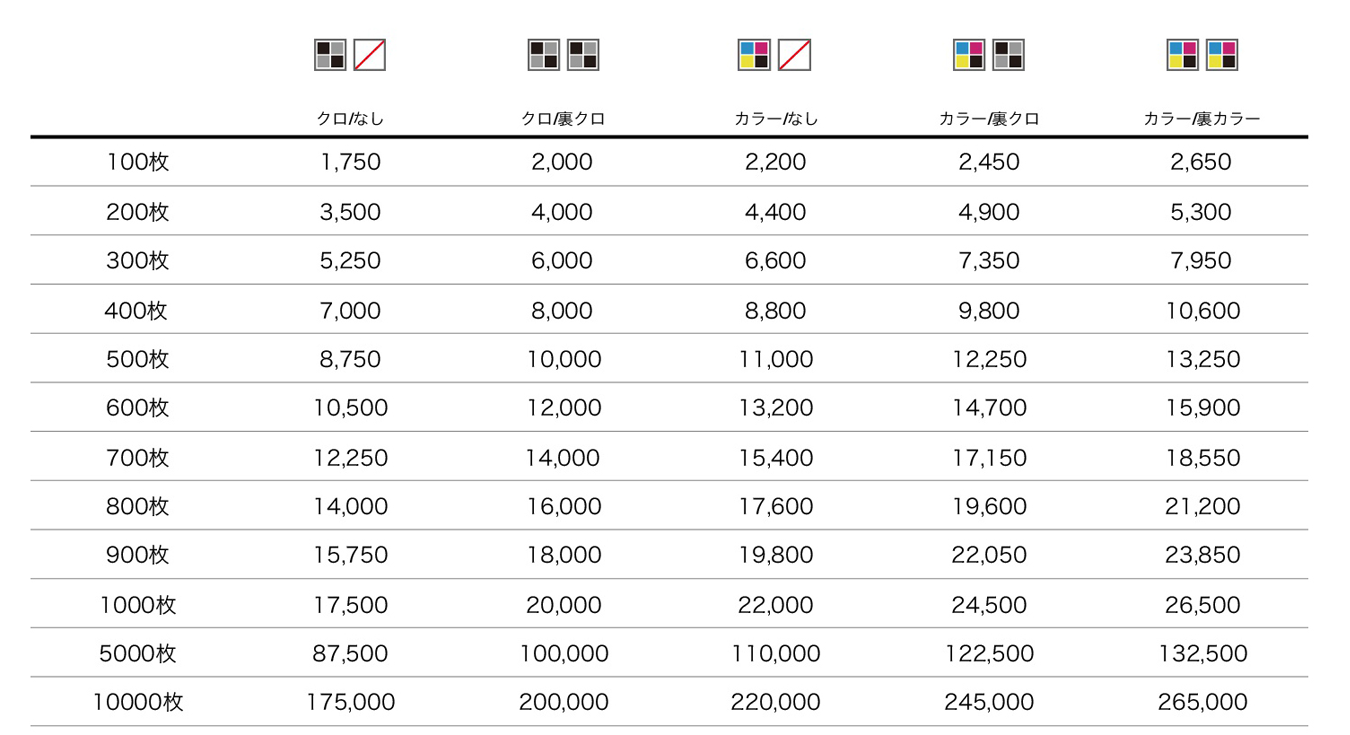Click the red-slash empty back icon above クロ/なし
Viewport: 1350px width, 735px height.
[x=370, y=55]
